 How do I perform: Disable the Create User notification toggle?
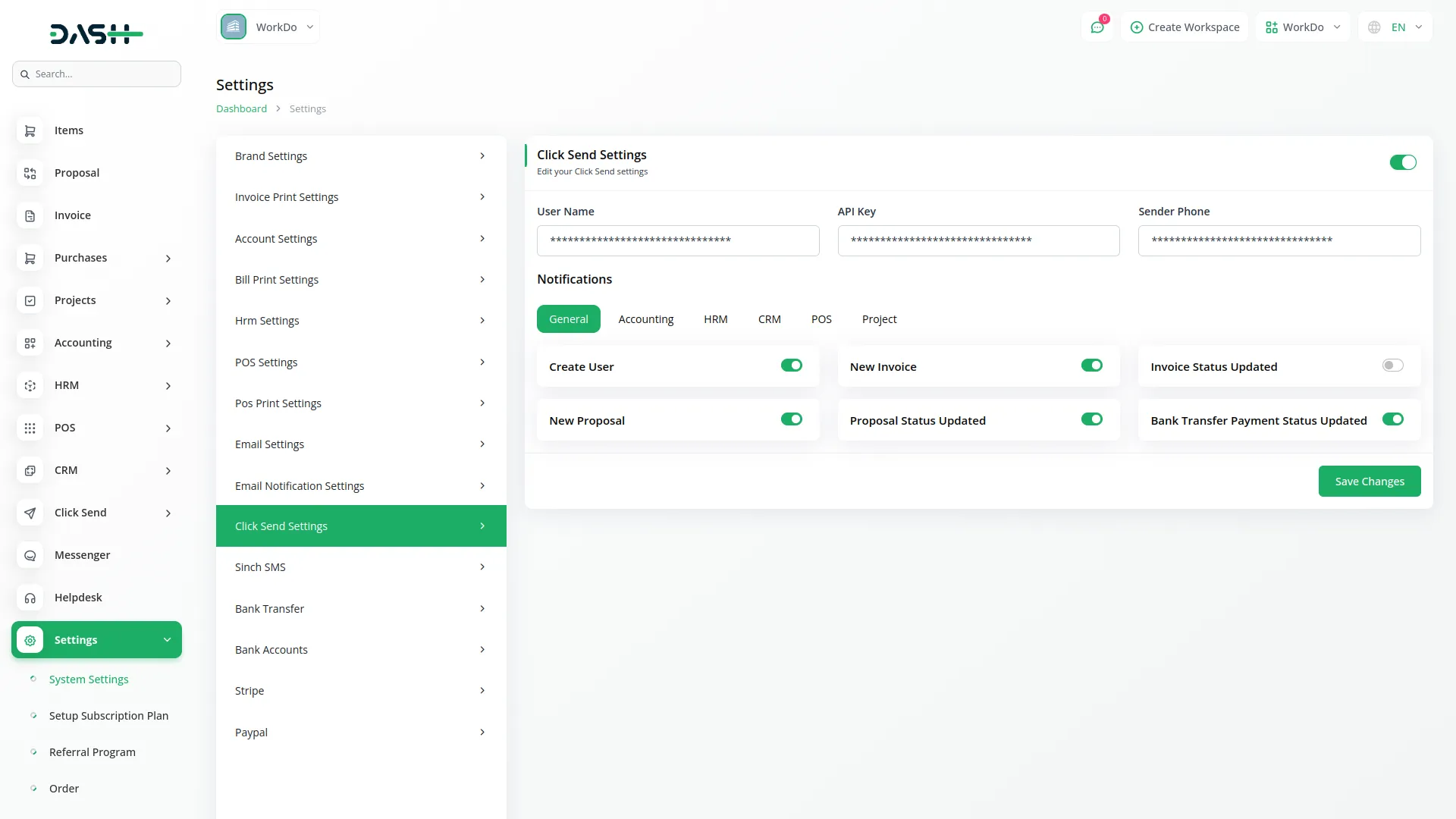click(791, 366)
